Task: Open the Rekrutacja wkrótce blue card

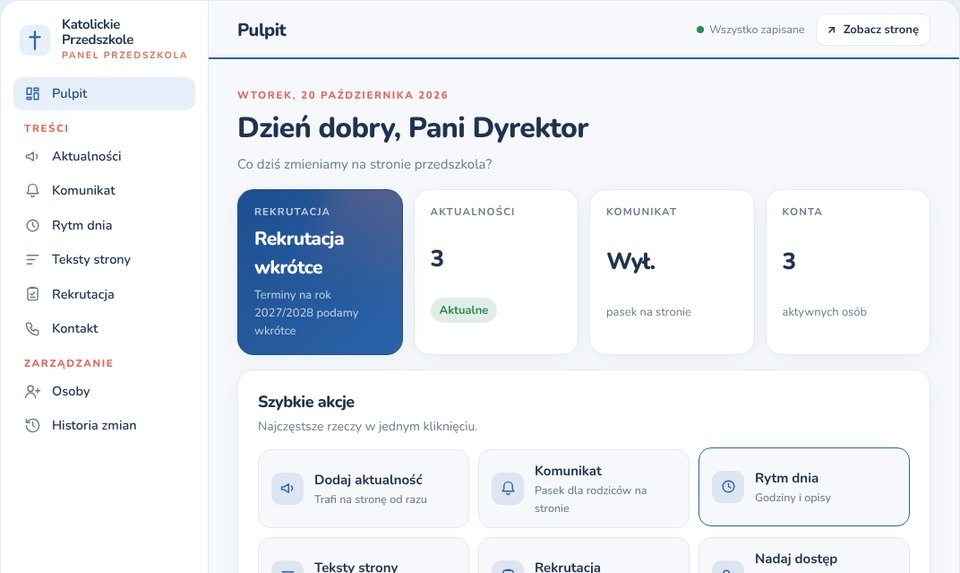Action: pos(320,272)
